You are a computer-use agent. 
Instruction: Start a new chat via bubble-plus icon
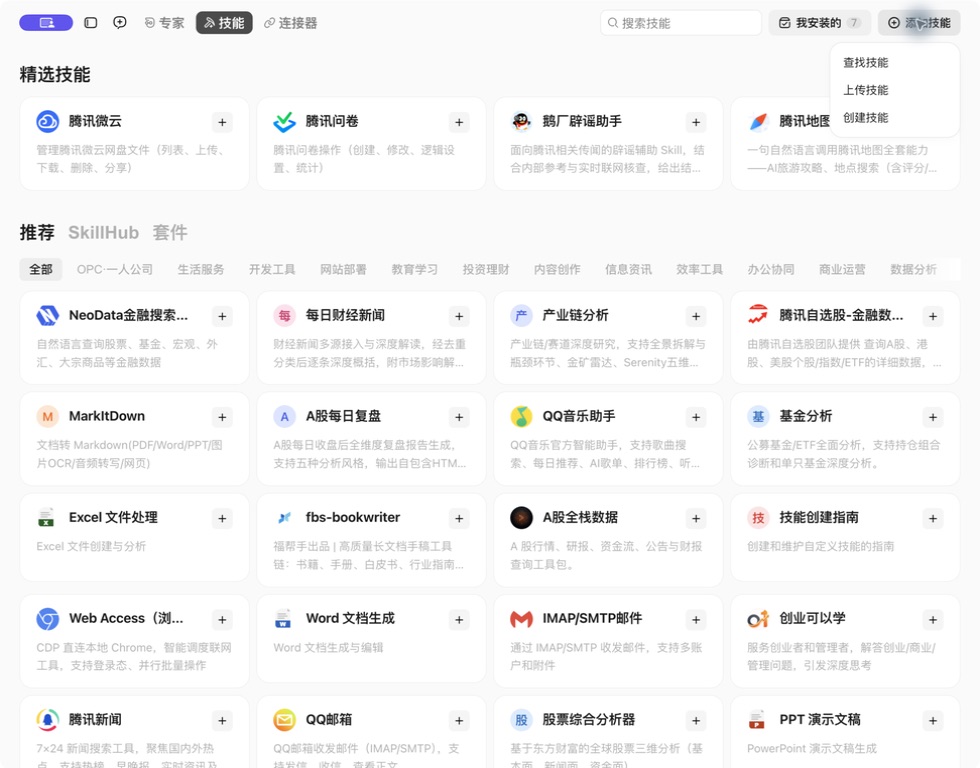(119, 23)
